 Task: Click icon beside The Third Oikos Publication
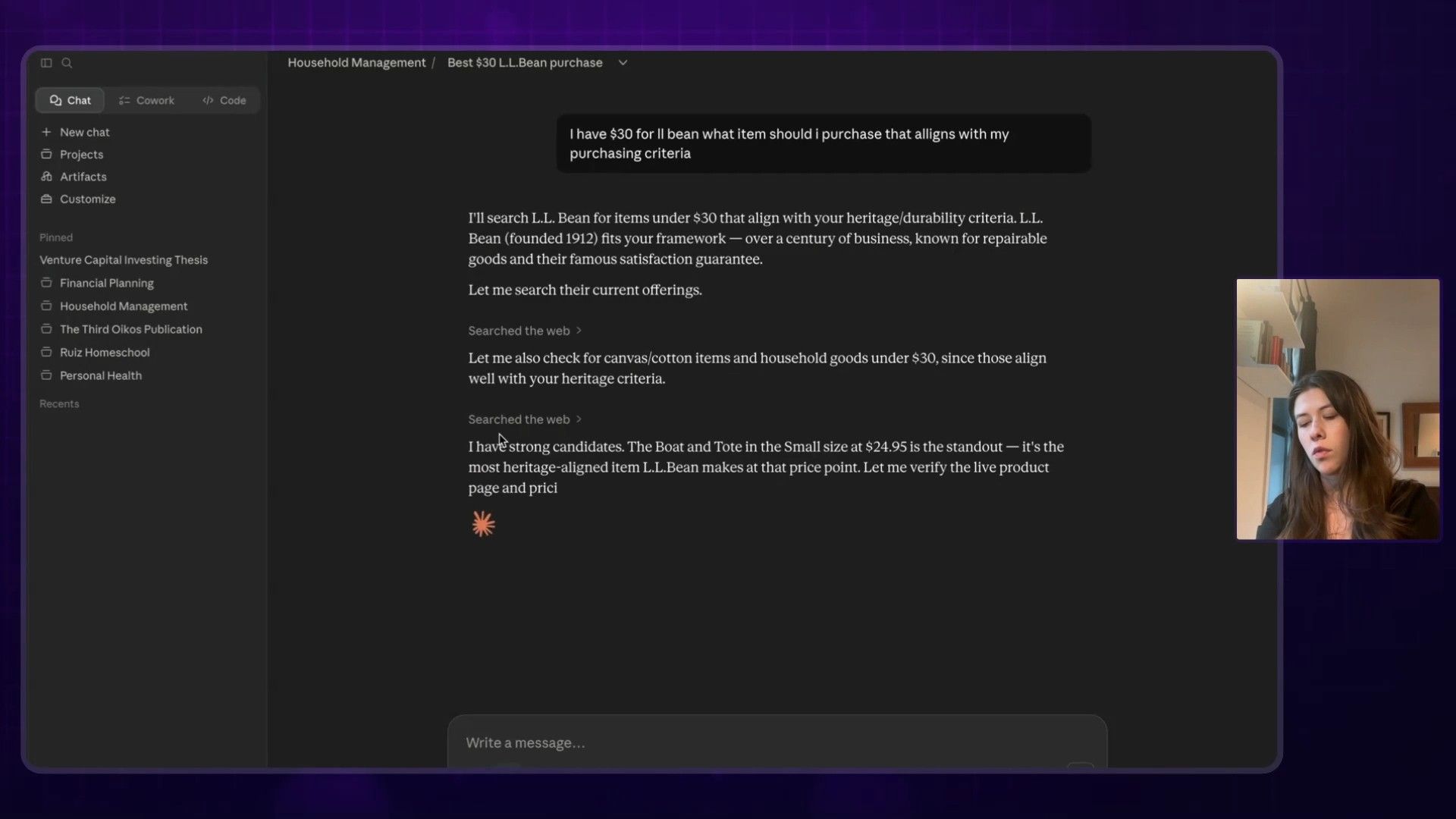click(46, 329)
